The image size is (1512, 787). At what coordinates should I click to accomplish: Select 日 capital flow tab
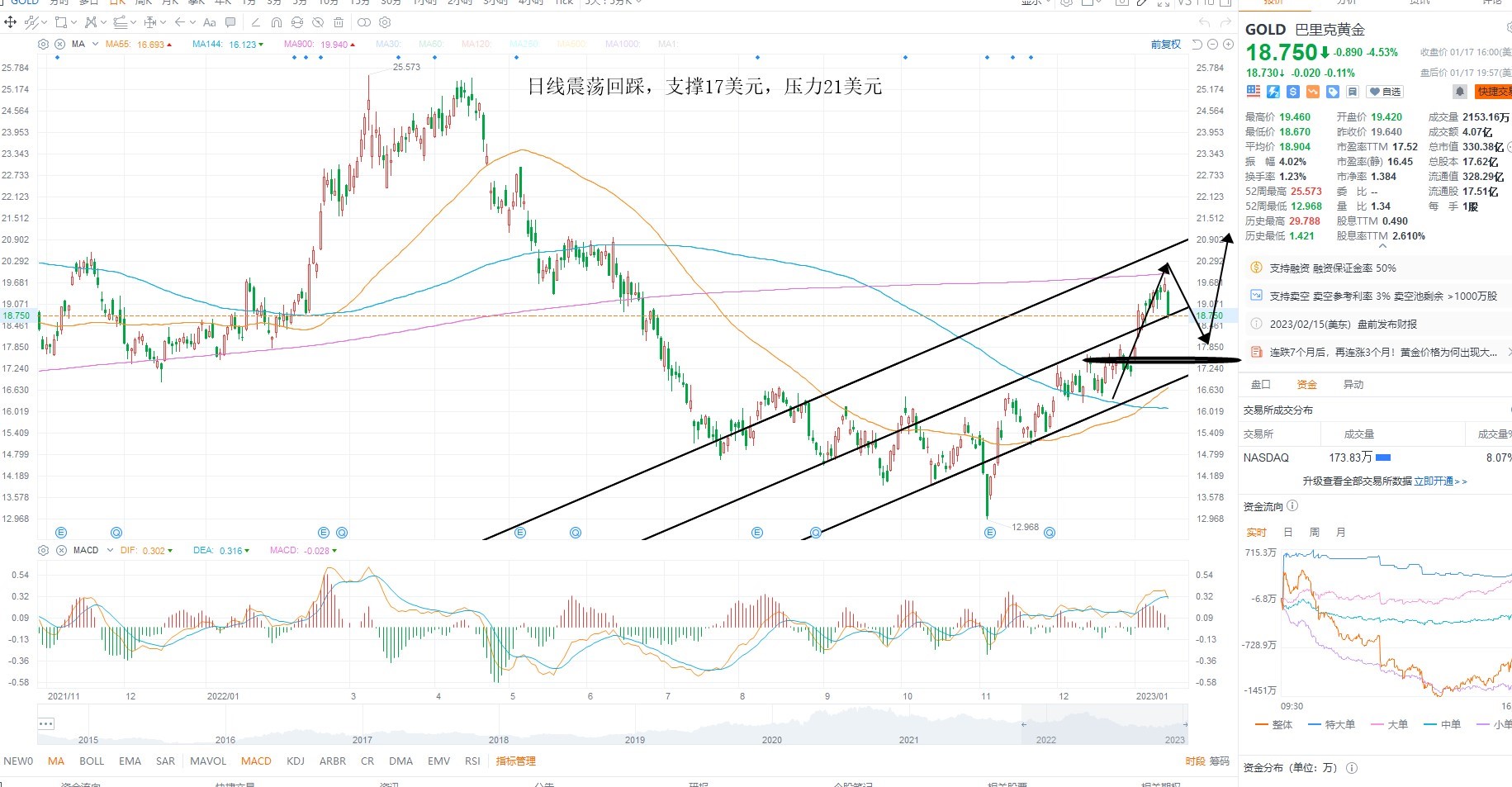coord(1287,533)
